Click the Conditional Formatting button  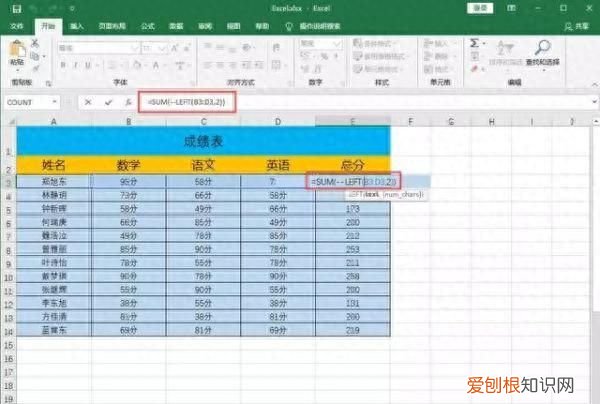click(376, 44)
